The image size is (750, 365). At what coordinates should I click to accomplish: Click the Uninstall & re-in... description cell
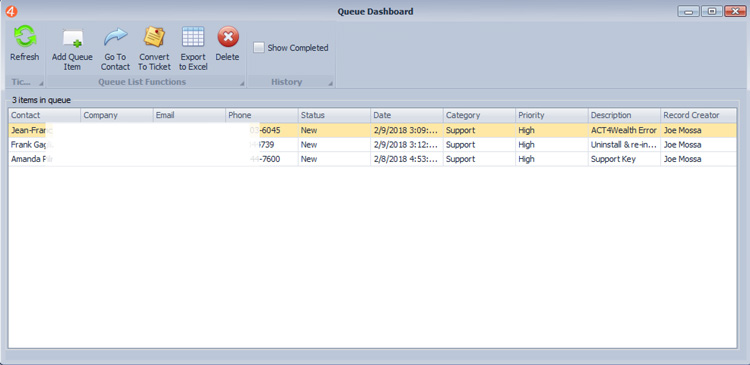pyautogui.click(x=624, y=144)
